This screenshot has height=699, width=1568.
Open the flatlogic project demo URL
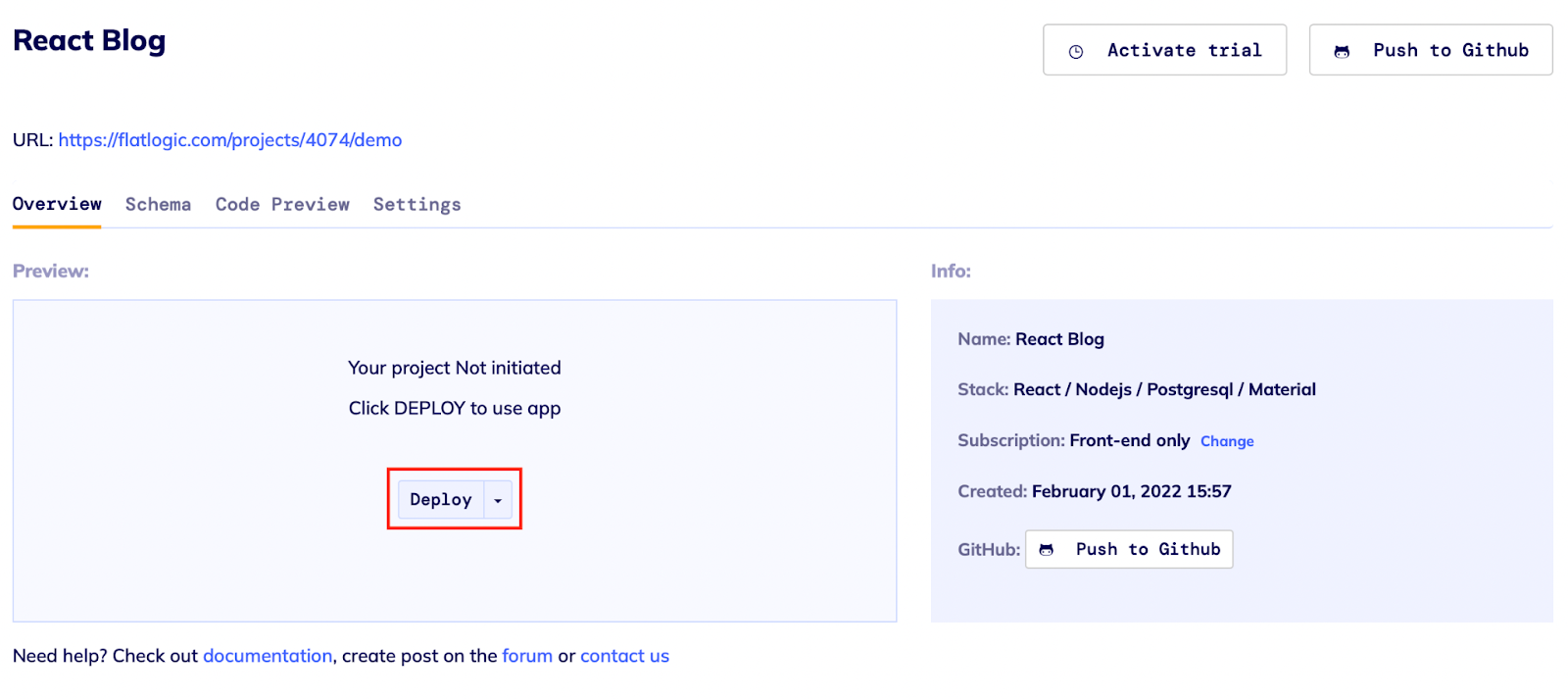(x=230, y=140)
